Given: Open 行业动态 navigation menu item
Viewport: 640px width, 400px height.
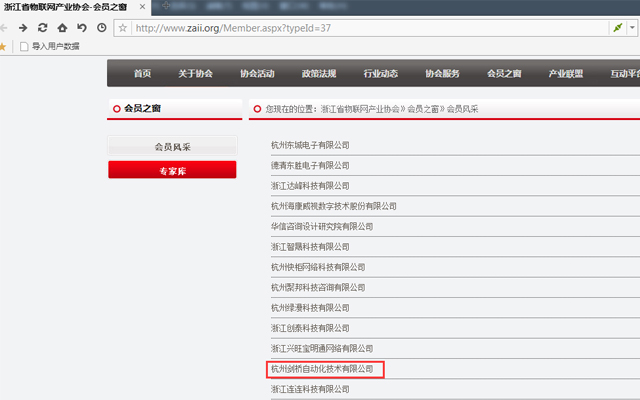Looking at the screenshot, I should (381, 73).
